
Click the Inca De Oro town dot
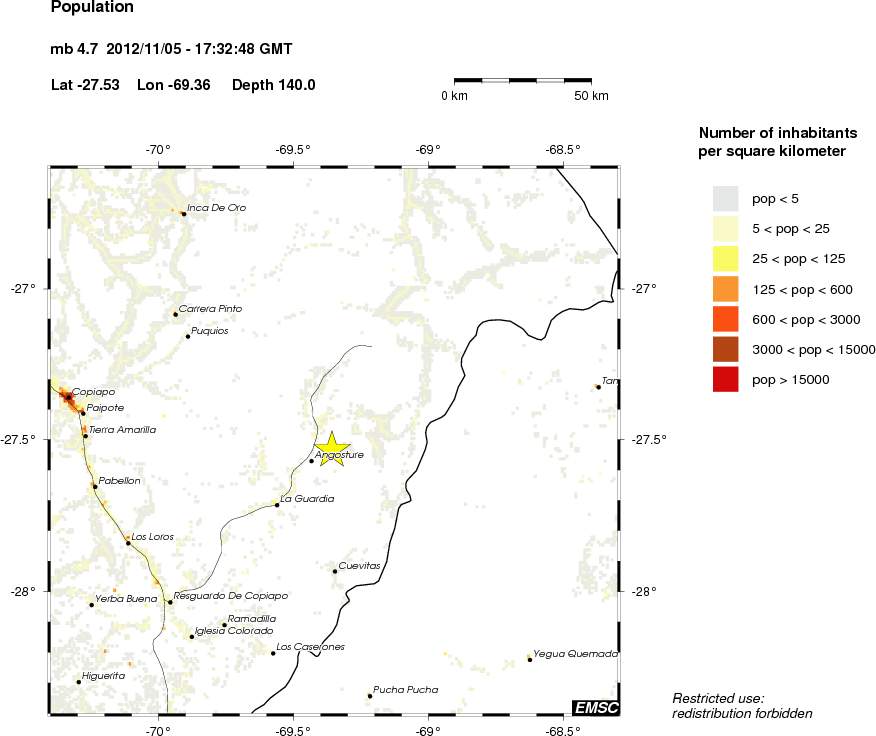coord(184,213)
